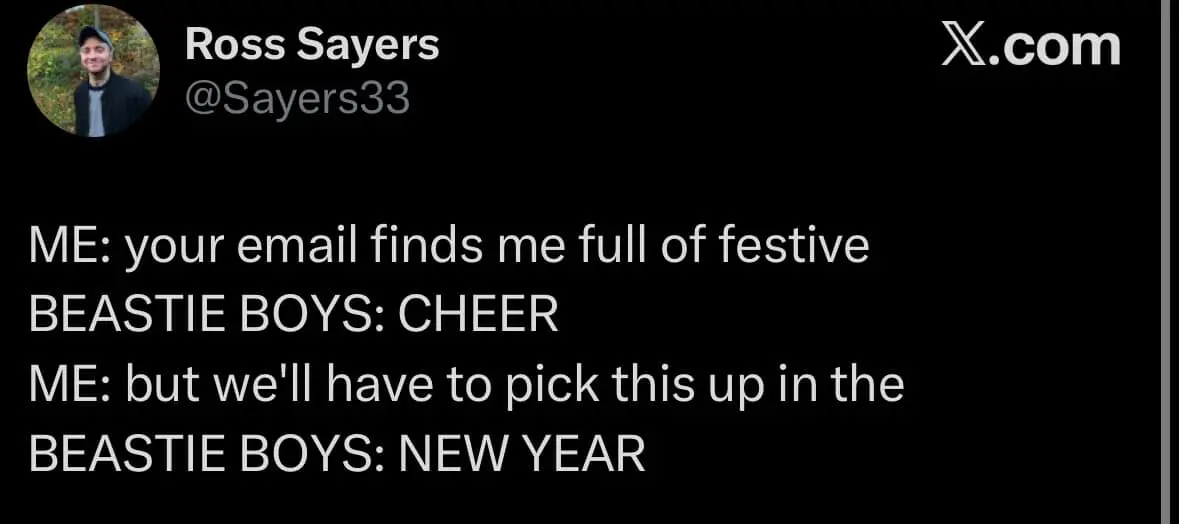1179x524 pixels.
Task: Click the word "CHEER"
Action: coord(478,316)
